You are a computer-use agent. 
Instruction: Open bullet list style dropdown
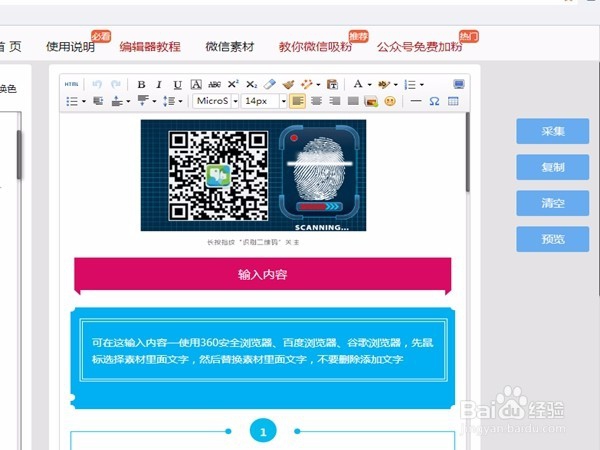pyautogui.click(x=83, y=101)
